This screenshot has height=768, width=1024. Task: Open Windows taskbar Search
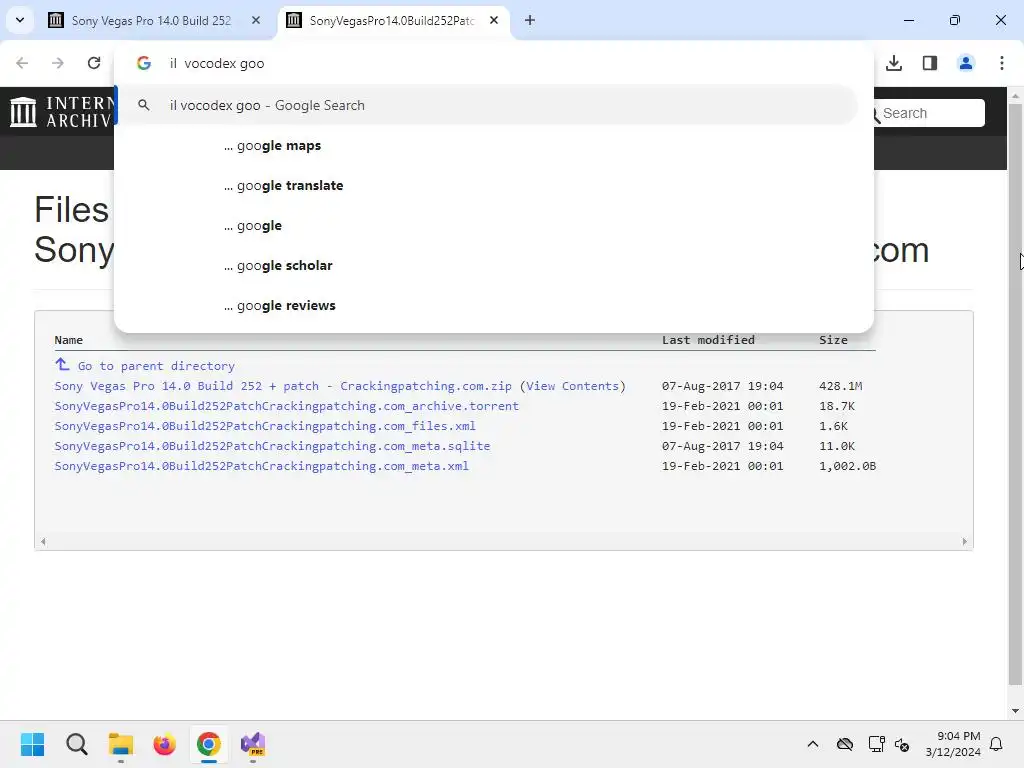pyautogui.click(x=76, y=744)
